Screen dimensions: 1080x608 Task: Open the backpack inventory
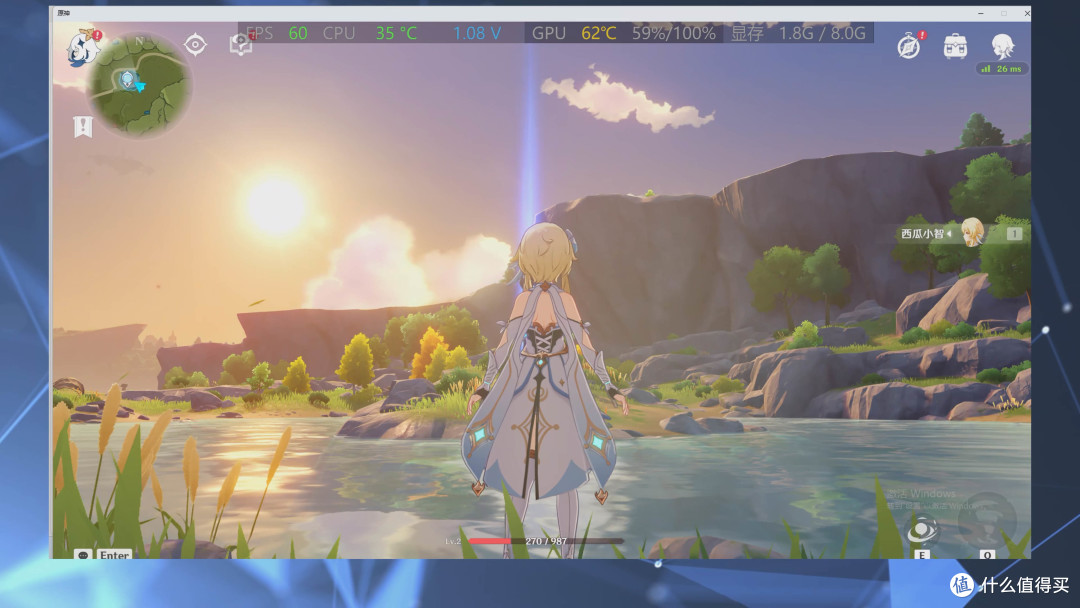pyautogui.click(x=955, y=45)
